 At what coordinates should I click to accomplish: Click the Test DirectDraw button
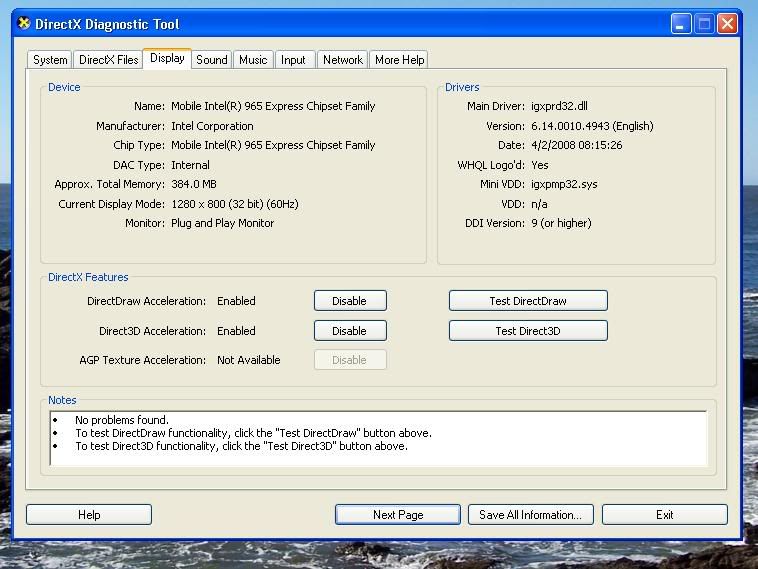point(528,301)
